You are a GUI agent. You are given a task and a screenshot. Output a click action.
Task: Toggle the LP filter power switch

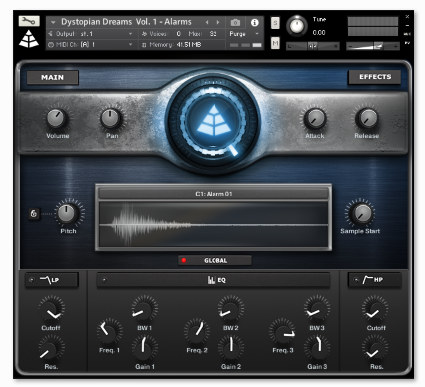31,280
